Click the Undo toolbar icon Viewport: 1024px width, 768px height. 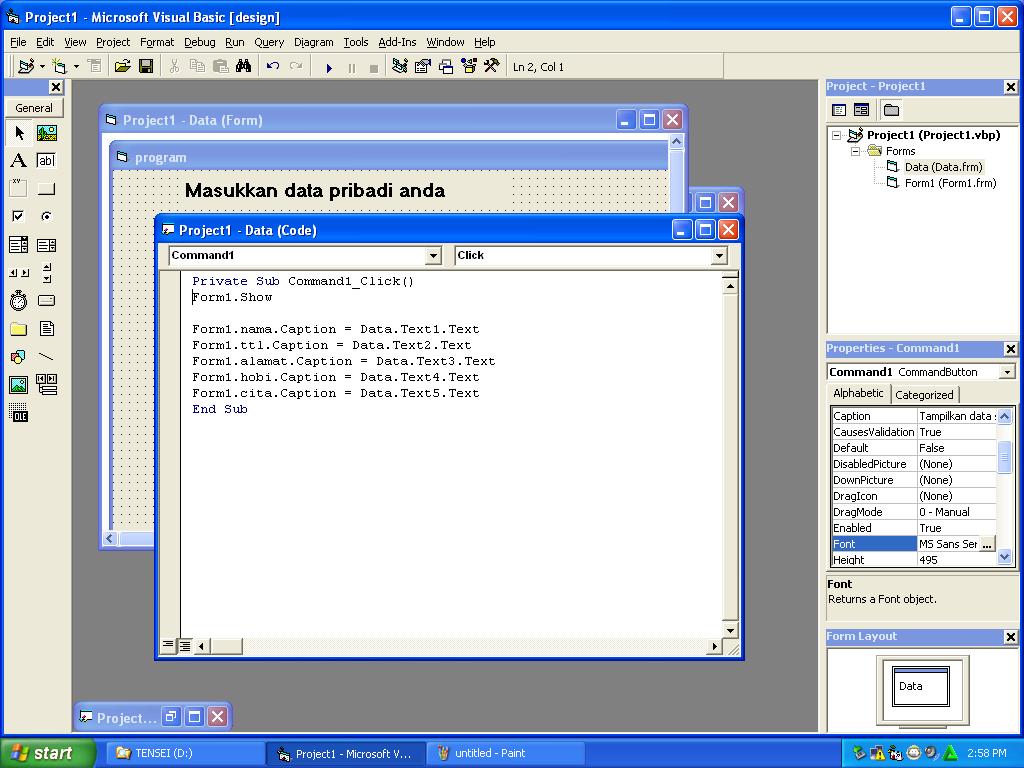point(273,67)
